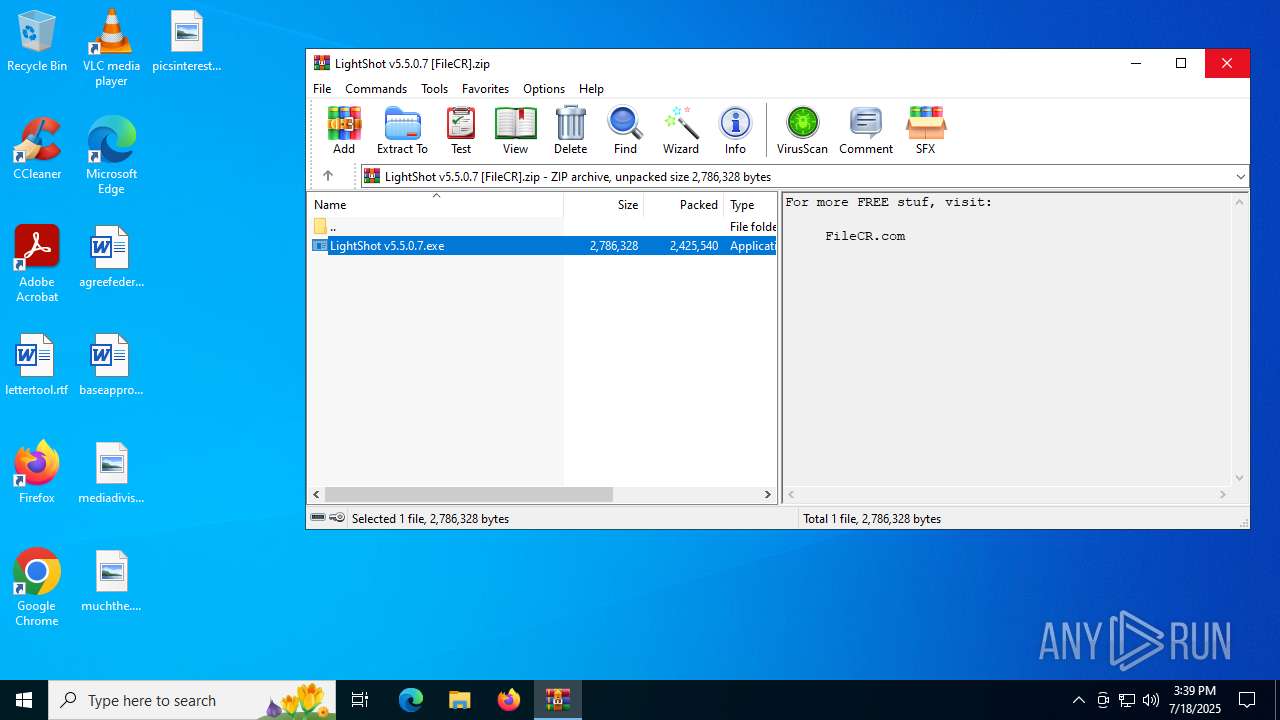This screenshot has height=720, width=1280.
Task: Run VirusScan from the toolbar
Action: [802, 131]
